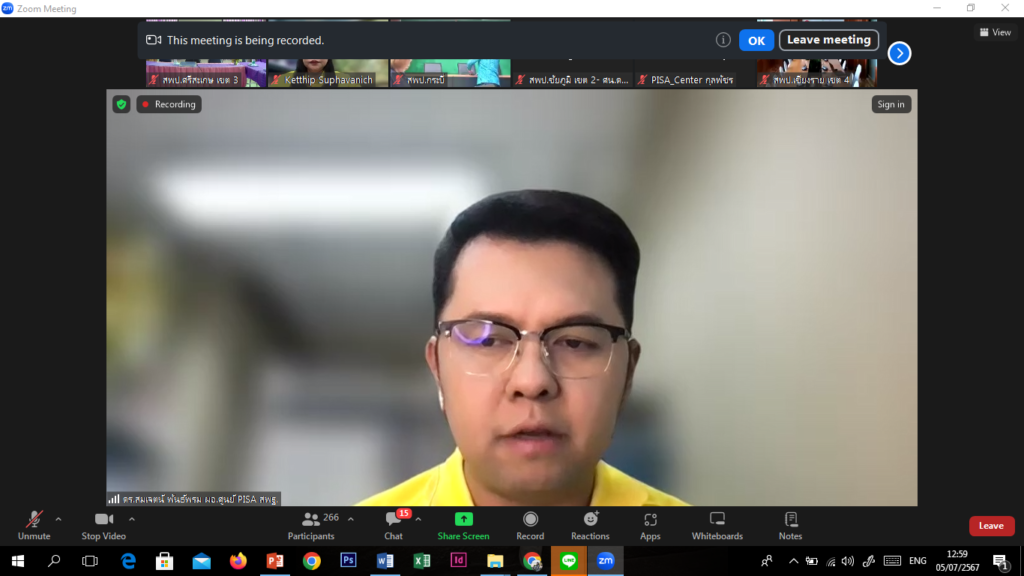This screenshot has width=1024, height=576.
Task: Click the green Share Screen icon
Action: pyautogui.click(x=463, y=520)
